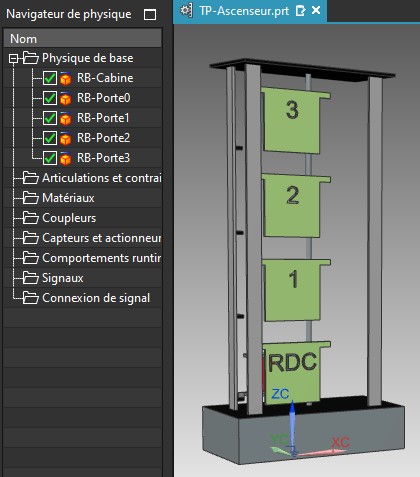420x477 pixels.
Task: Click the RB-Porte0 rigid body cube icon
Action: (x=66, y=98)
